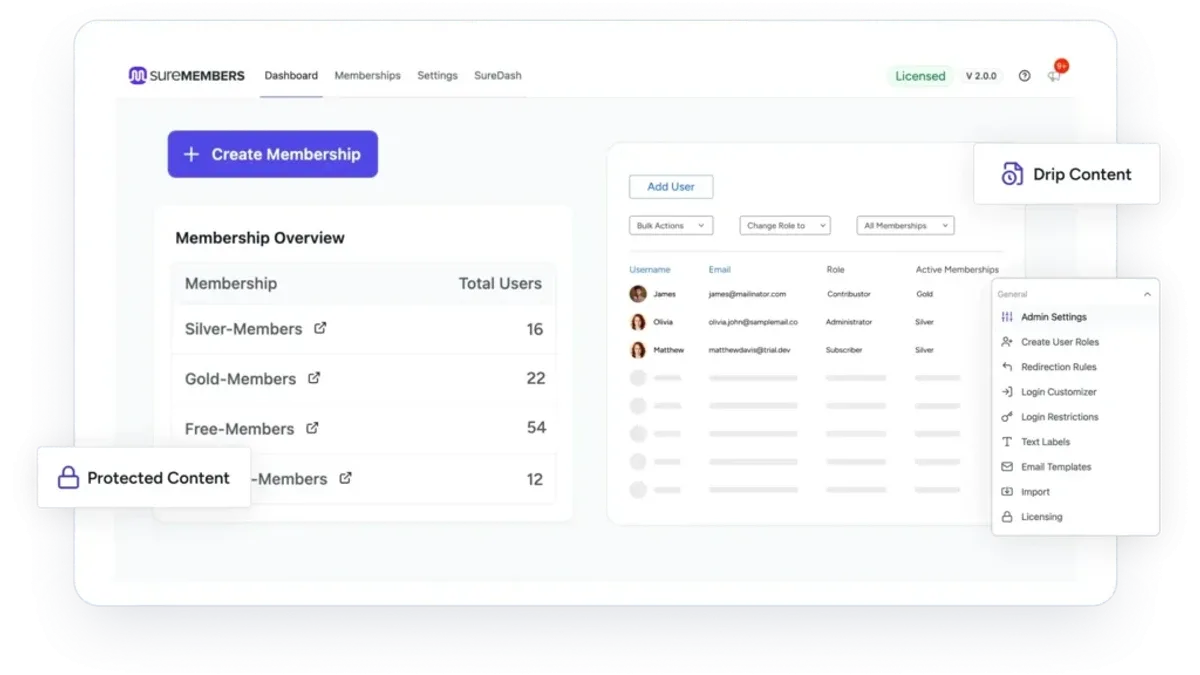Collapse the General settings section
The width and height of the screenshot is (1200, 675).
click(1147, 295)
